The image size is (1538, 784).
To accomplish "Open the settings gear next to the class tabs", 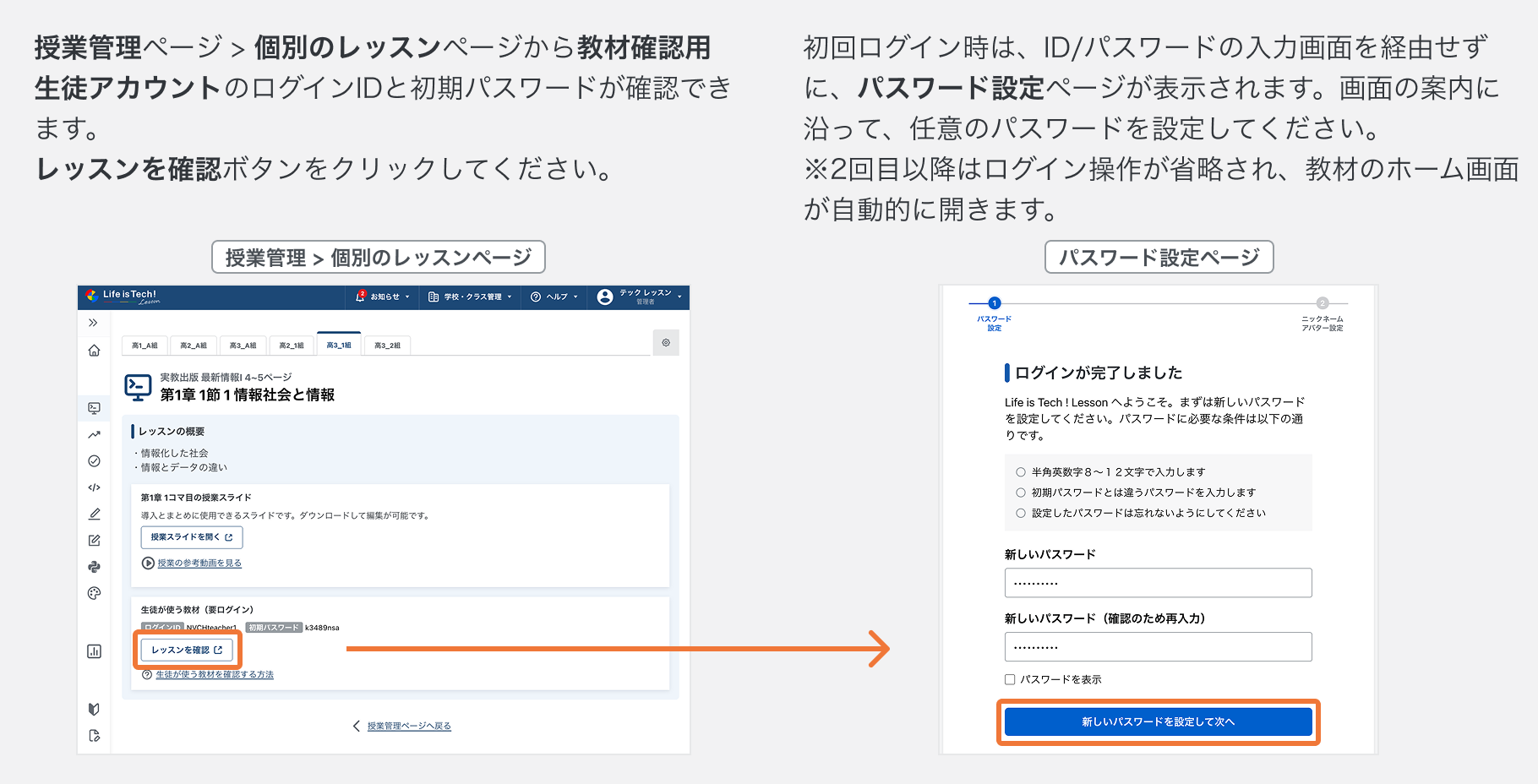I will tap(666, 342).
